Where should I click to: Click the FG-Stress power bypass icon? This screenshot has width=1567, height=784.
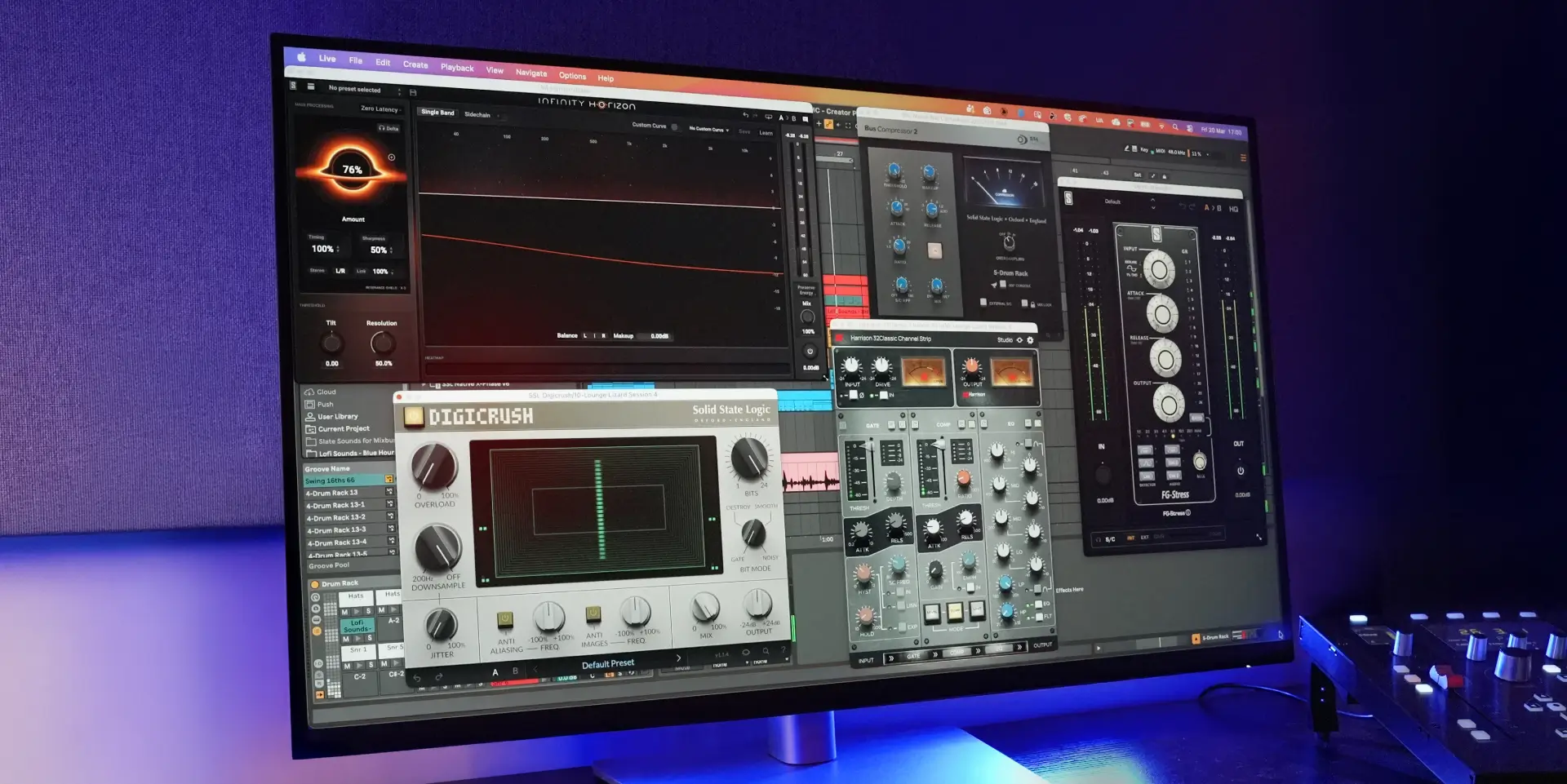(1240, 471)
